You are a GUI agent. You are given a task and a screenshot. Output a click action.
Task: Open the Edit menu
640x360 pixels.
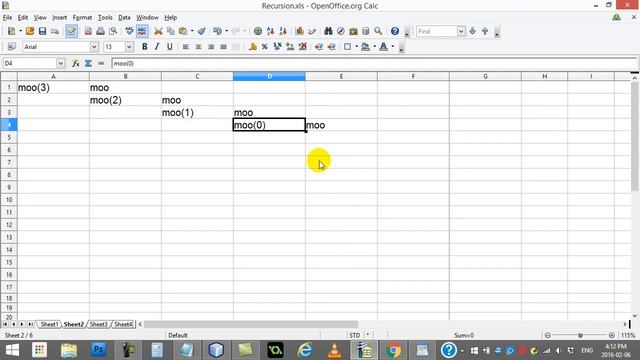point(23,18)
